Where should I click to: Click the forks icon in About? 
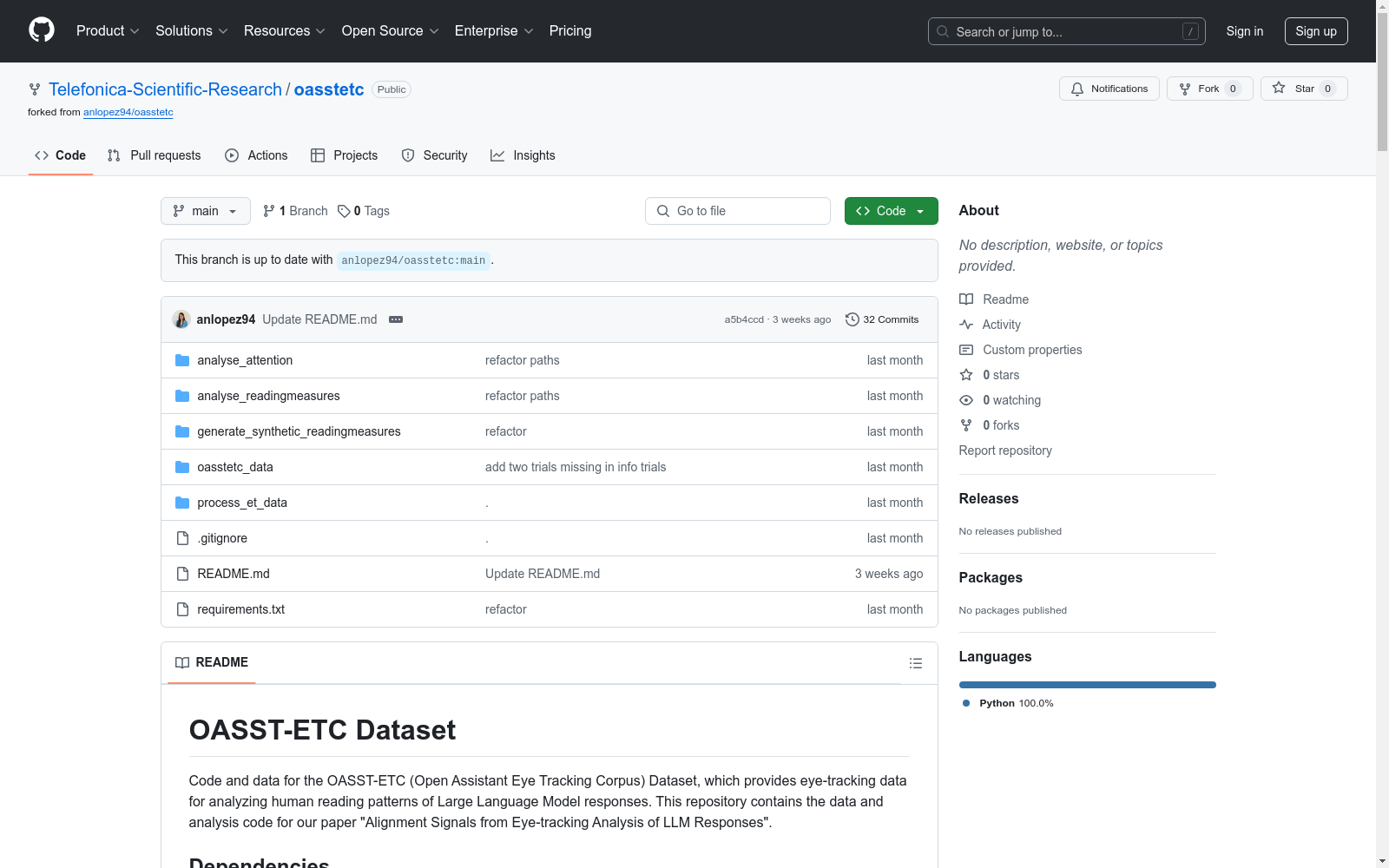tap(966, 425)
